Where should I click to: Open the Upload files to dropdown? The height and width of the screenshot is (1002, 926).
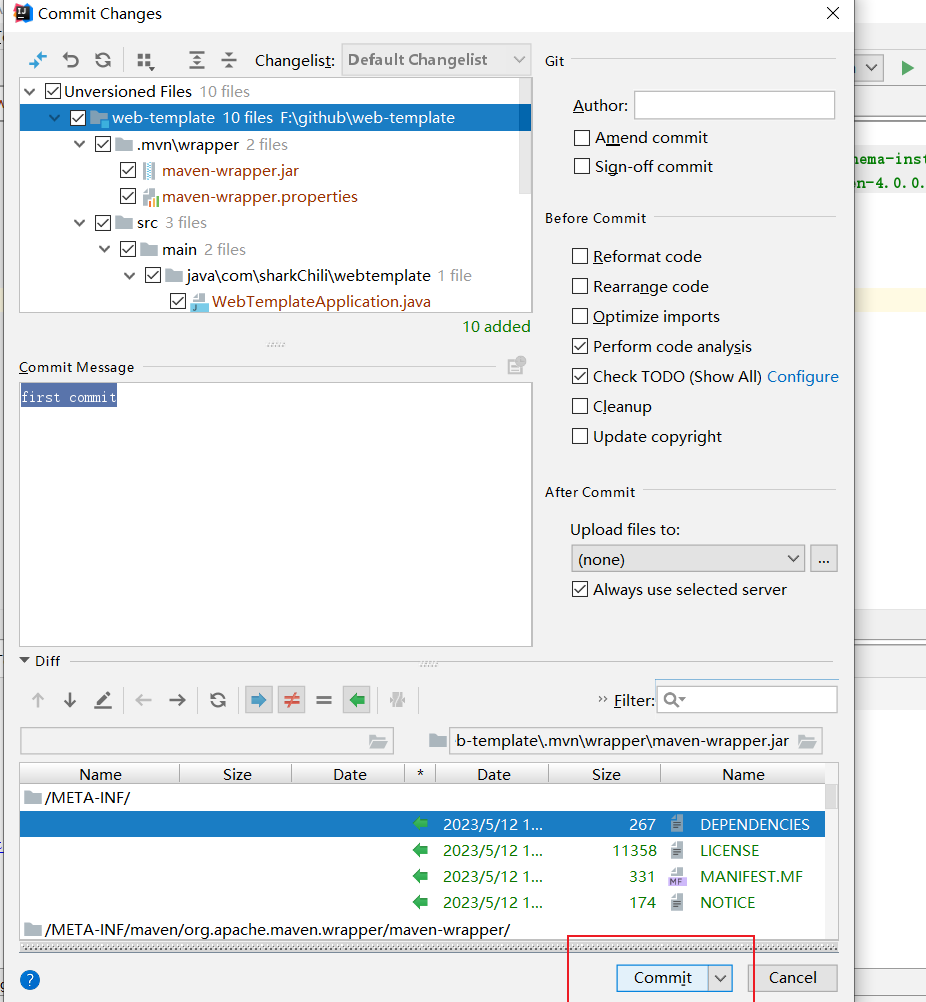coord(687,559)
